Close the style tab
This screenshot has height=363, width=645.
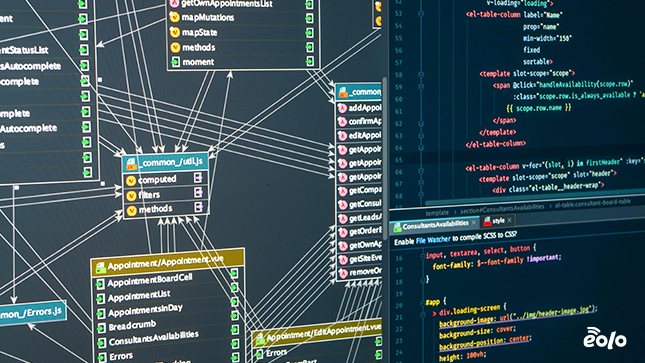tap(510, 220)
